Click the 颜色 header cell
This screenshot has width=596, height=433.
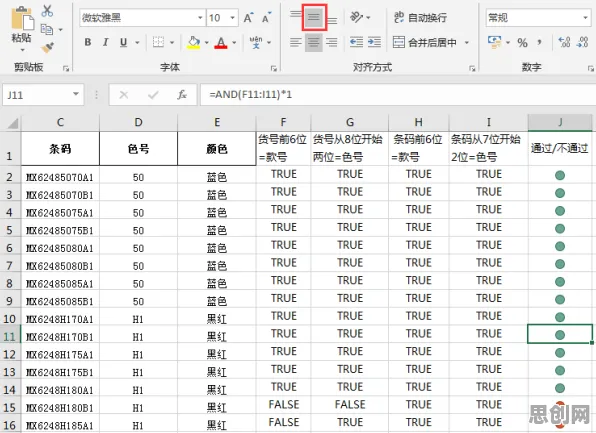tap(217, 149)
